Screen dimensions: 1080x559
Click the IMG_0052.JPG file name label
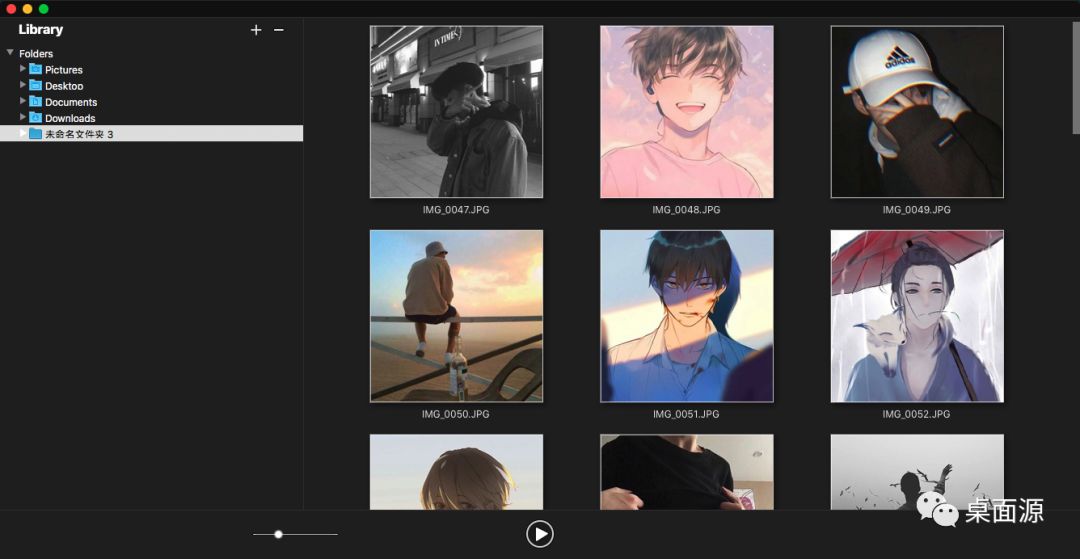click(x=917, y=414)
